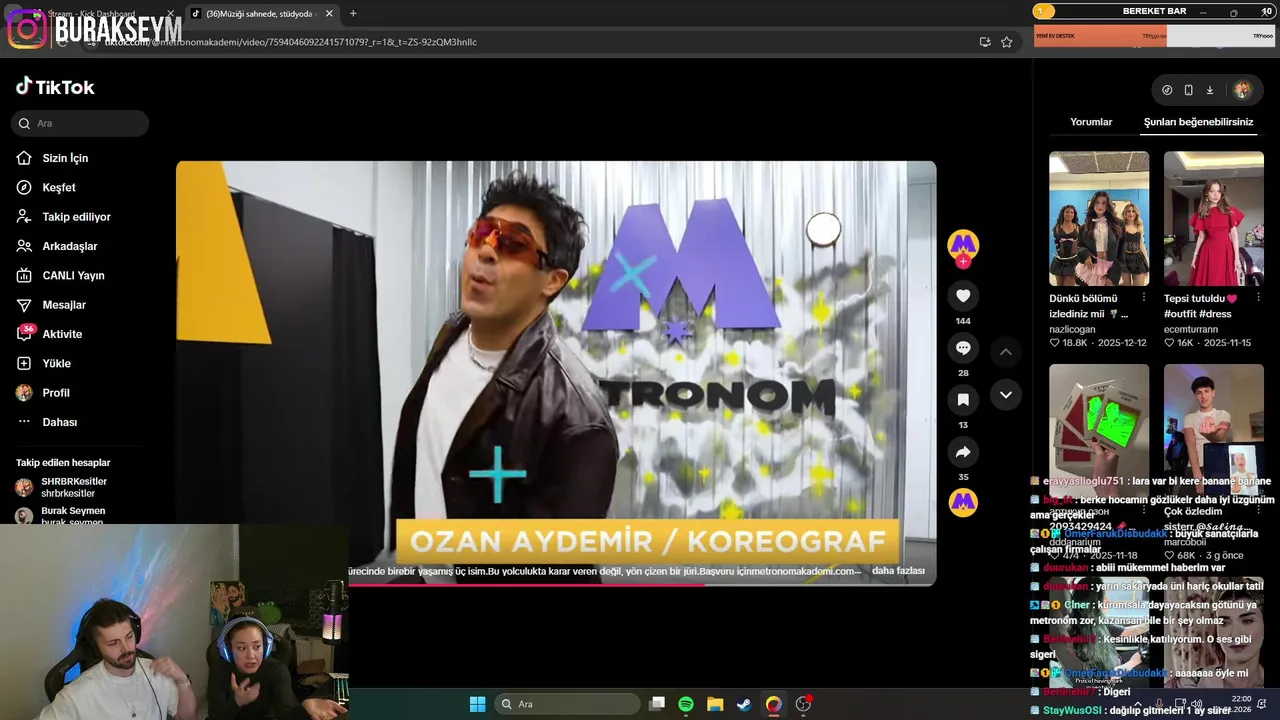Open Task View on taskbar
Viewport: 1280px width, 720px height.
click(x=657, y=704)
